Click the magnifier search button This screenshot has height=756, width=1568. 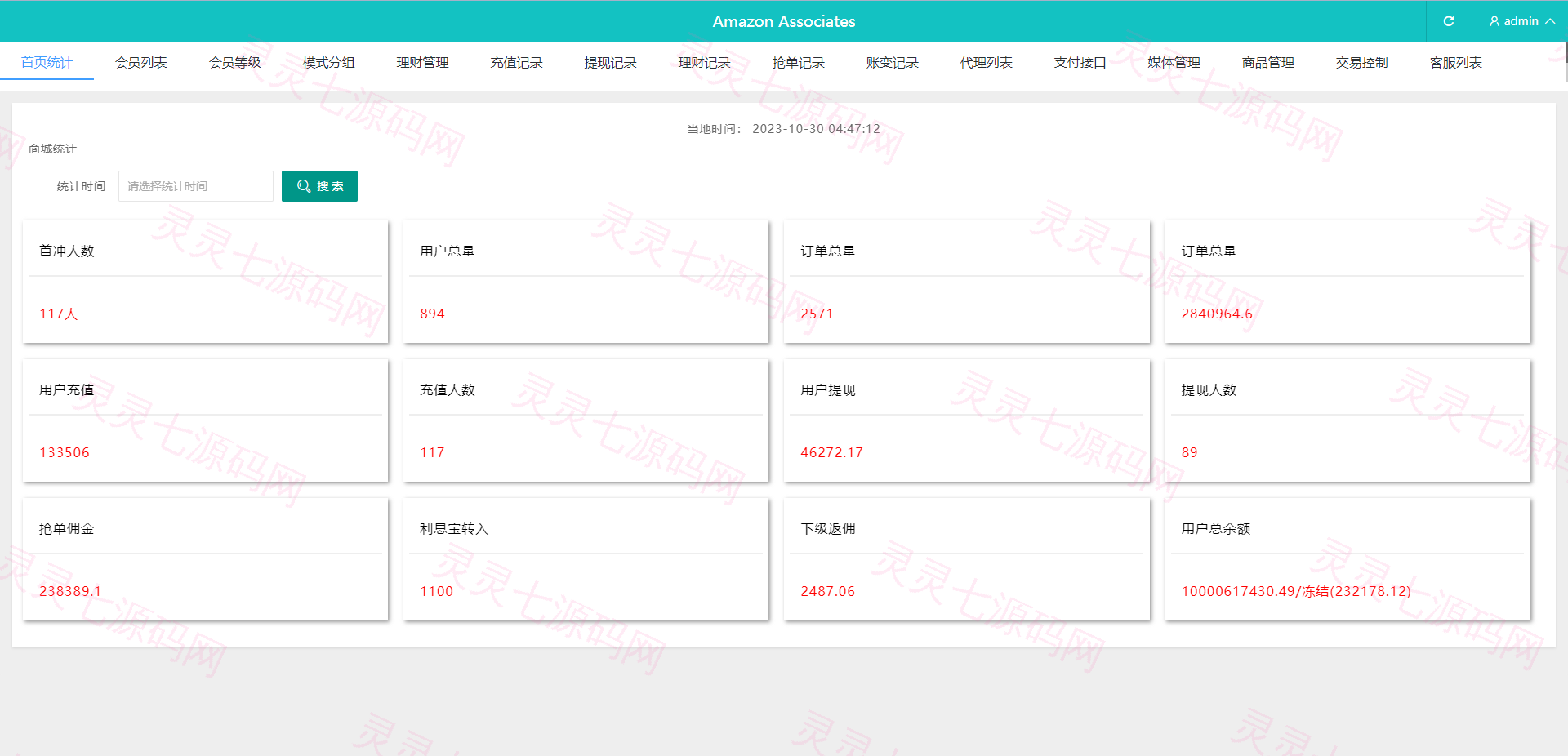point(319,186)
